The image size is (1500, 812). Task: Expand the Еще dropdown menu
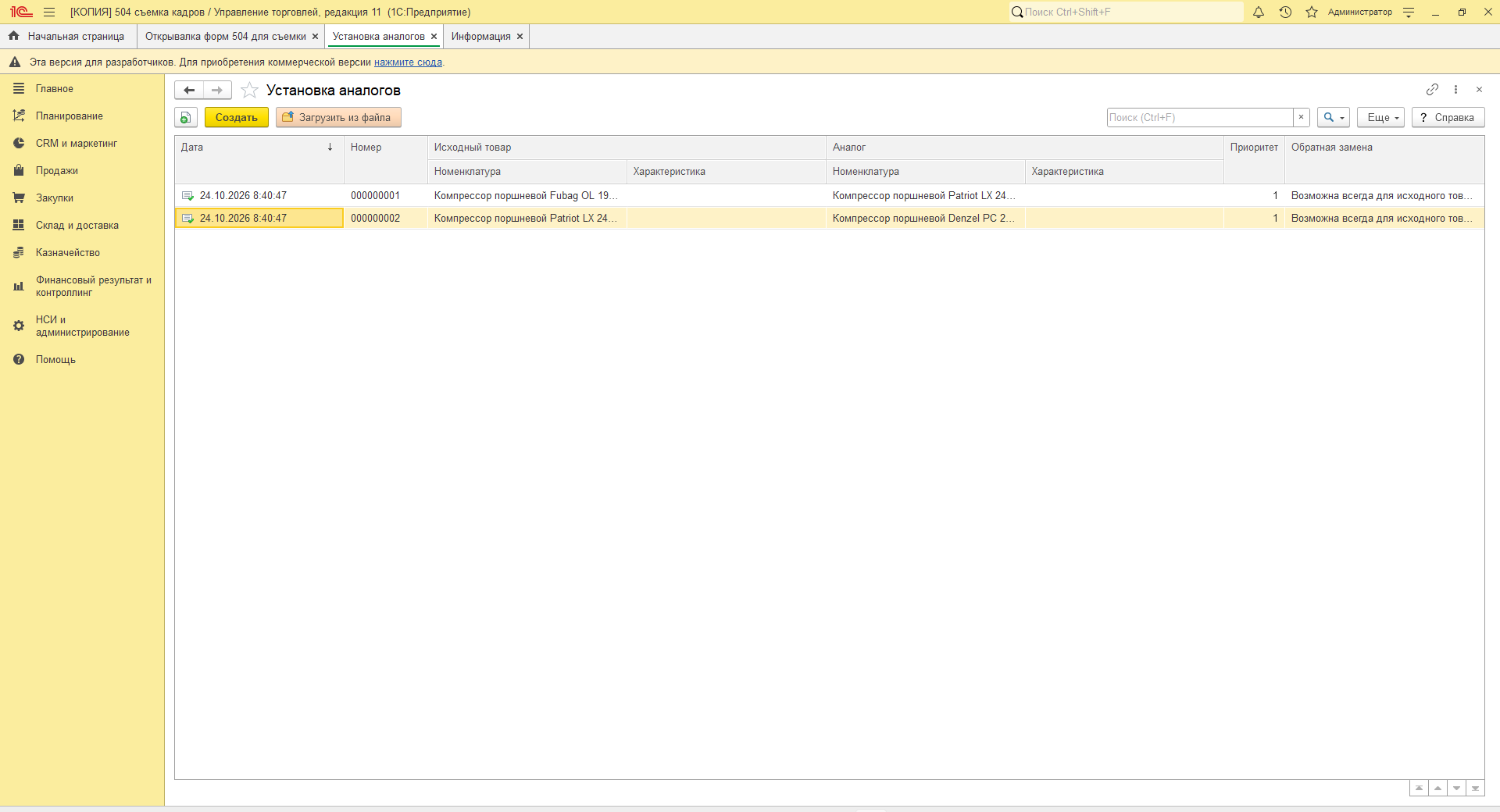[1380, 117]
